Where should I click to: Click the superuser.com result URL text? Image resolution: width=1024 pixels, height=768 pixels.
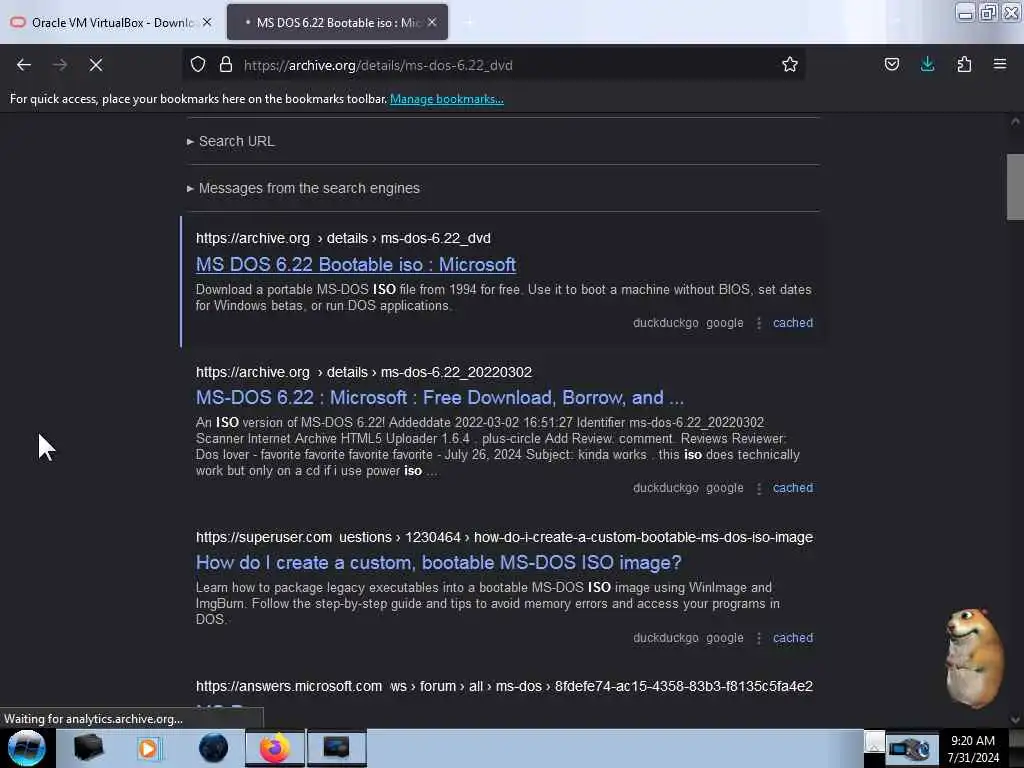point(504,537)
